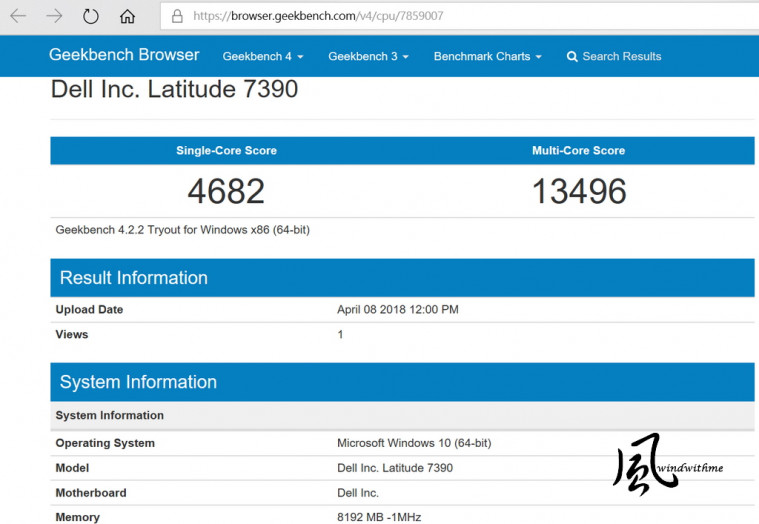Click the windwithme calligraphy watermark logo

[x=650, y=469]
